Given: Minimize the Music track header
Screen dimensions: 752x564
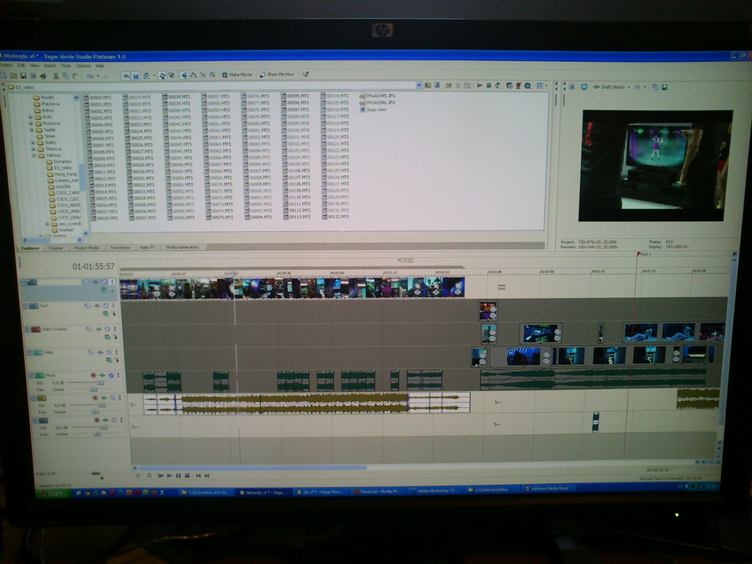Looking at the screenshot, I should coord(31,375).
